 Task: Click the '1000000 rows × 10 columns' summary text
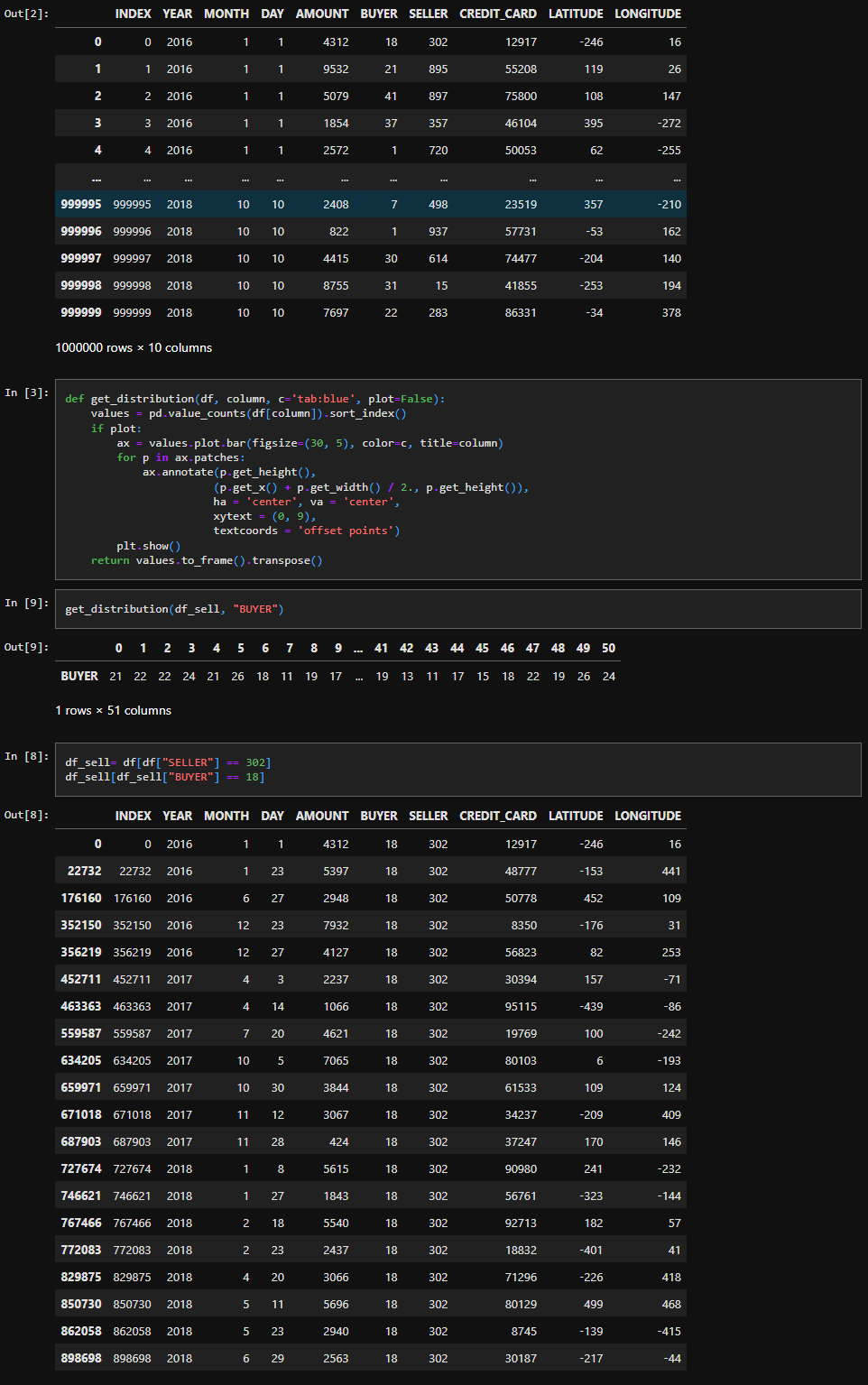point(134,347)
